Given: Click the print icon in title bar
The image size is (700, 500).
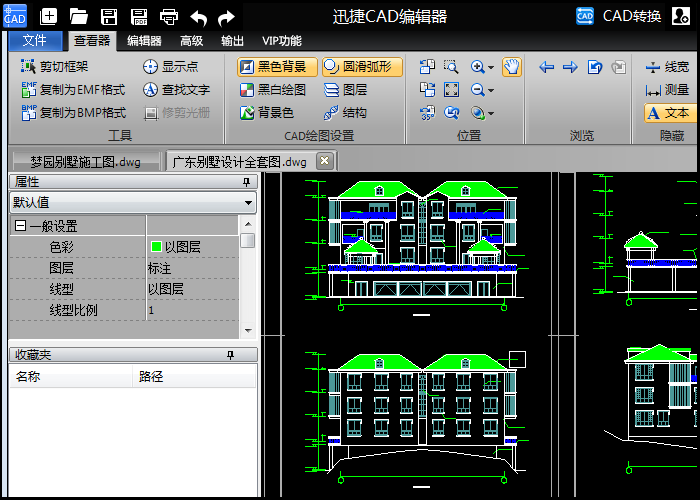Looking at the screenshot, I should click(169, 16).
